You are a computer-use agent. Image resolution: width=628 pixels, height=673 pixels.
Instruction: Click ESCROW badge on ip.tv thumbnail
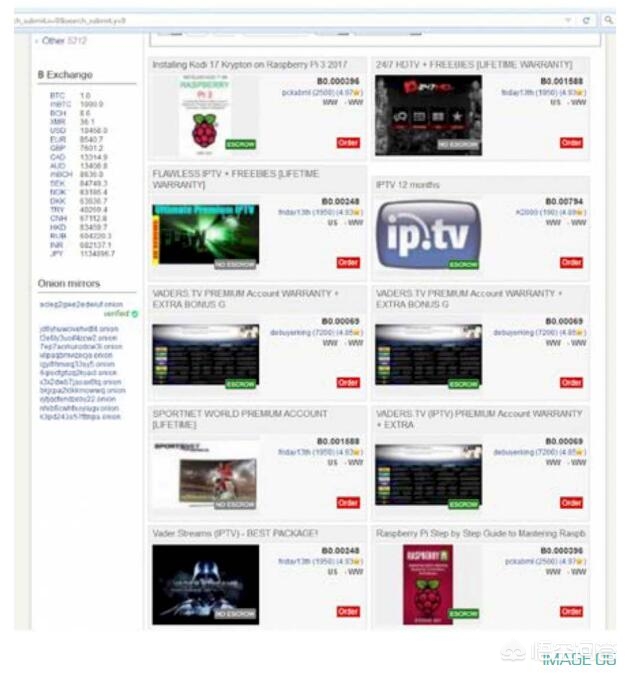pos(463,264)
